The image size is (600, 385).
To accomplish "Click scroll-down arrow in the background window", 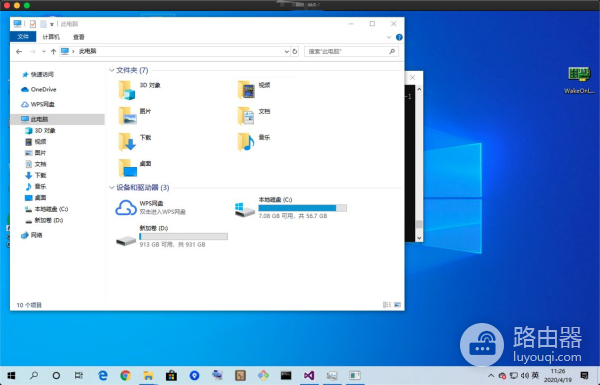I will (x=419, y=238).
